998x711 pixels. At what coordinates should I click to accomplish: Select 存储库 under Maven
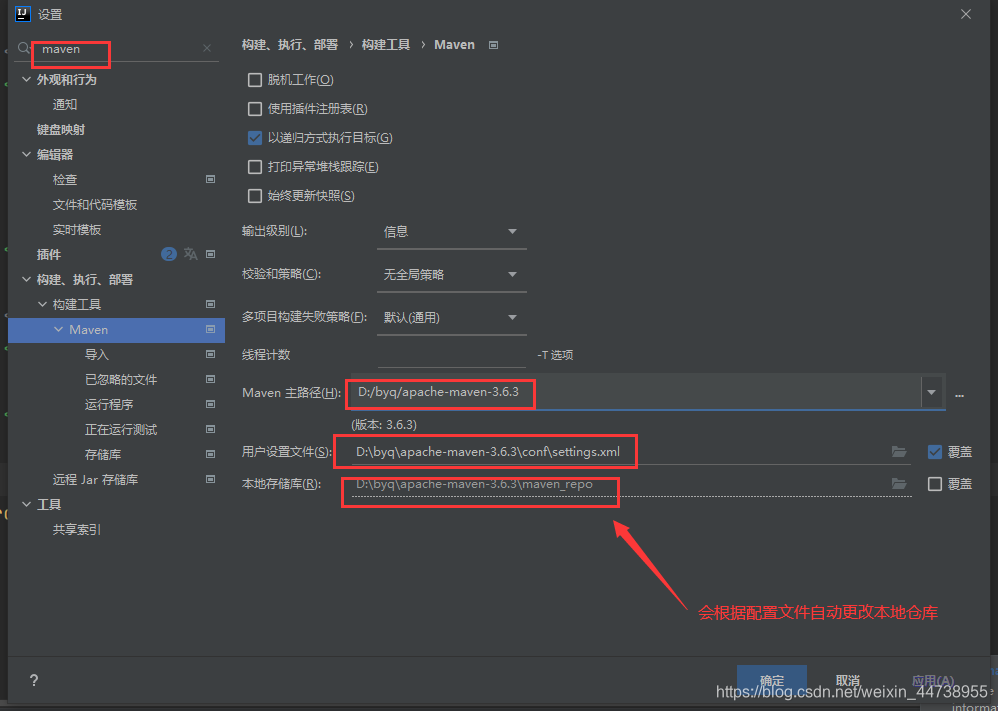[103, 454]
